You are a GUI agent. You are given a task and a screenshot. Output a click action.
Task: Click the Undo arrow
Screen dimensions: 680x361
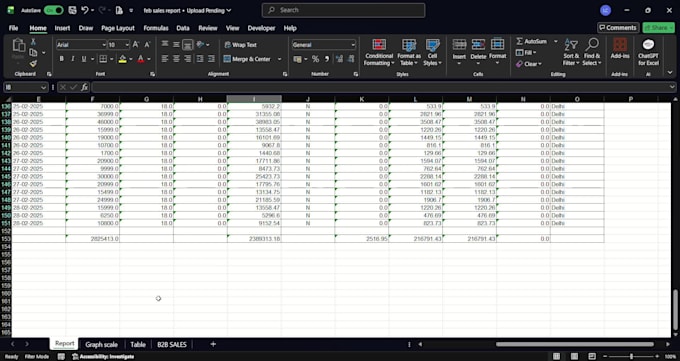(85, 10)
